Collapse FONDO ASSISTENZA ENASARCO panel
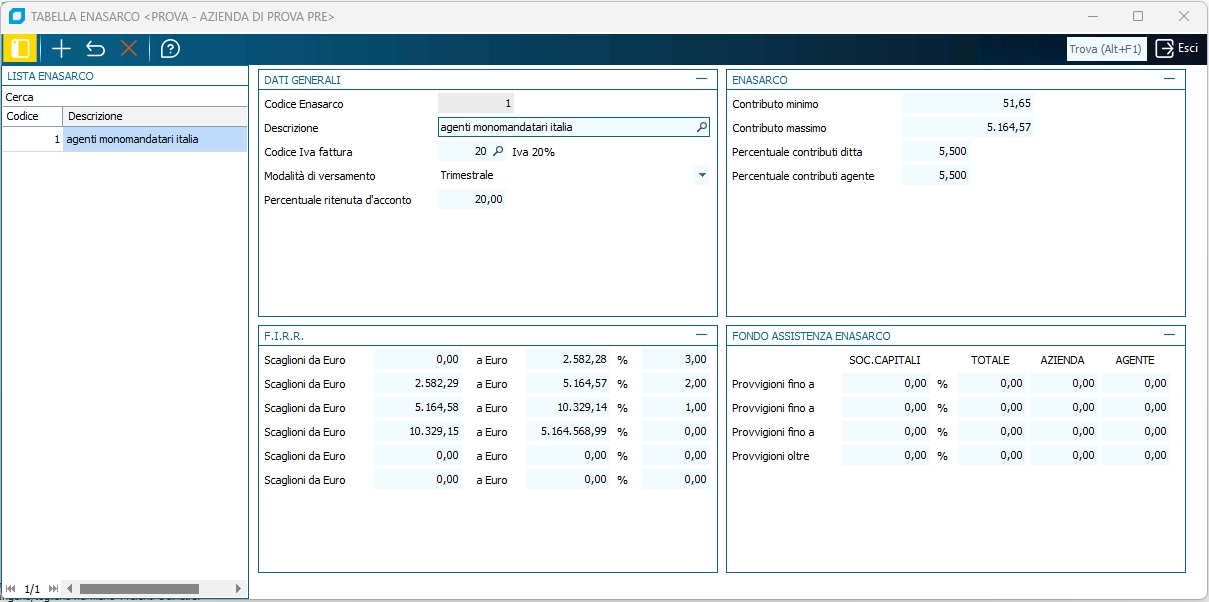 coord(1169,335)
